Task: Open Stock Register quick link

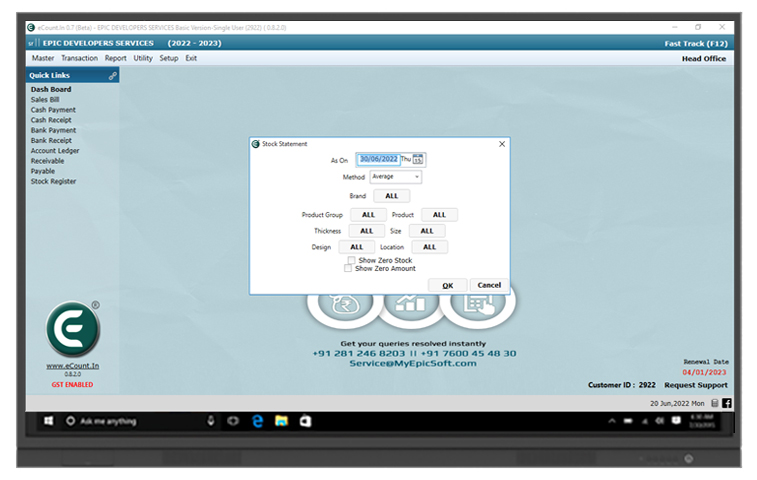Action: [53, 181]
